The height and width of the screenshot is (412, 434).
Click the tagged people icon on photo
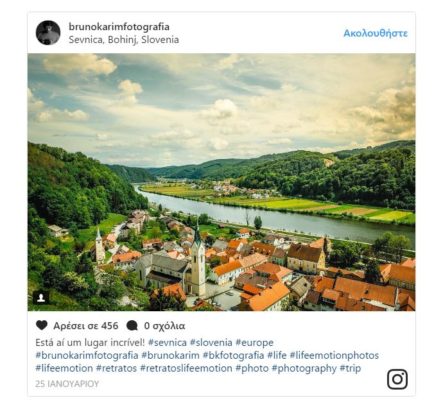(x=41, y=298)
